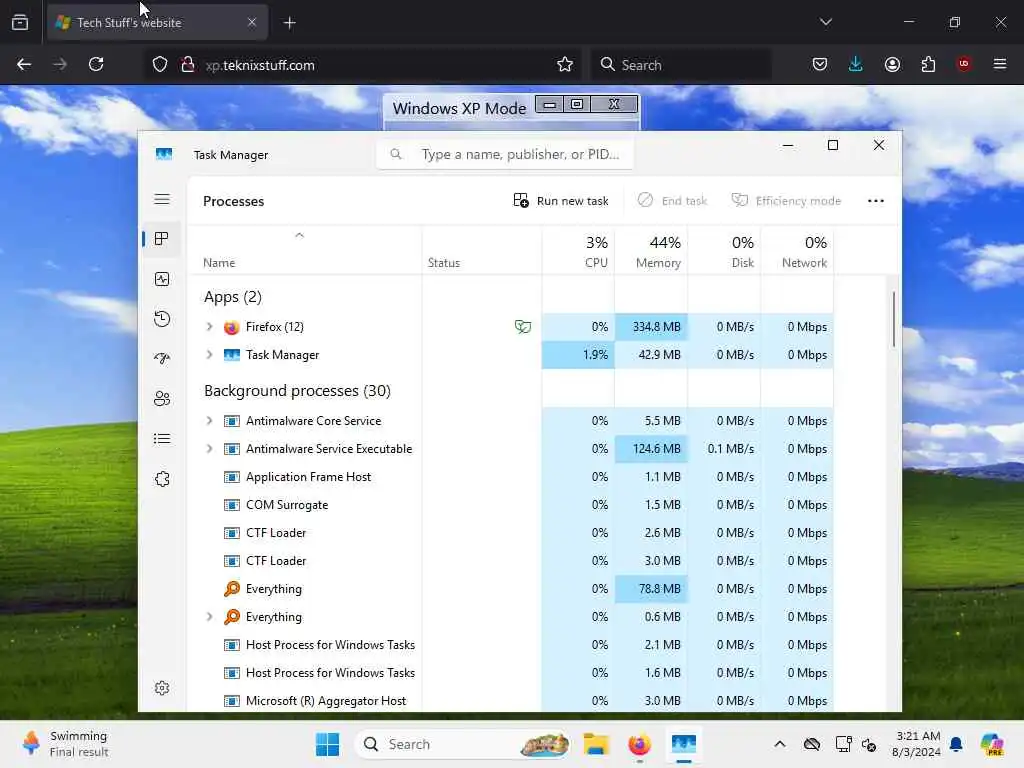
Task: Open Task Manager hamburger navigation menu
Action: pos(162,199)
